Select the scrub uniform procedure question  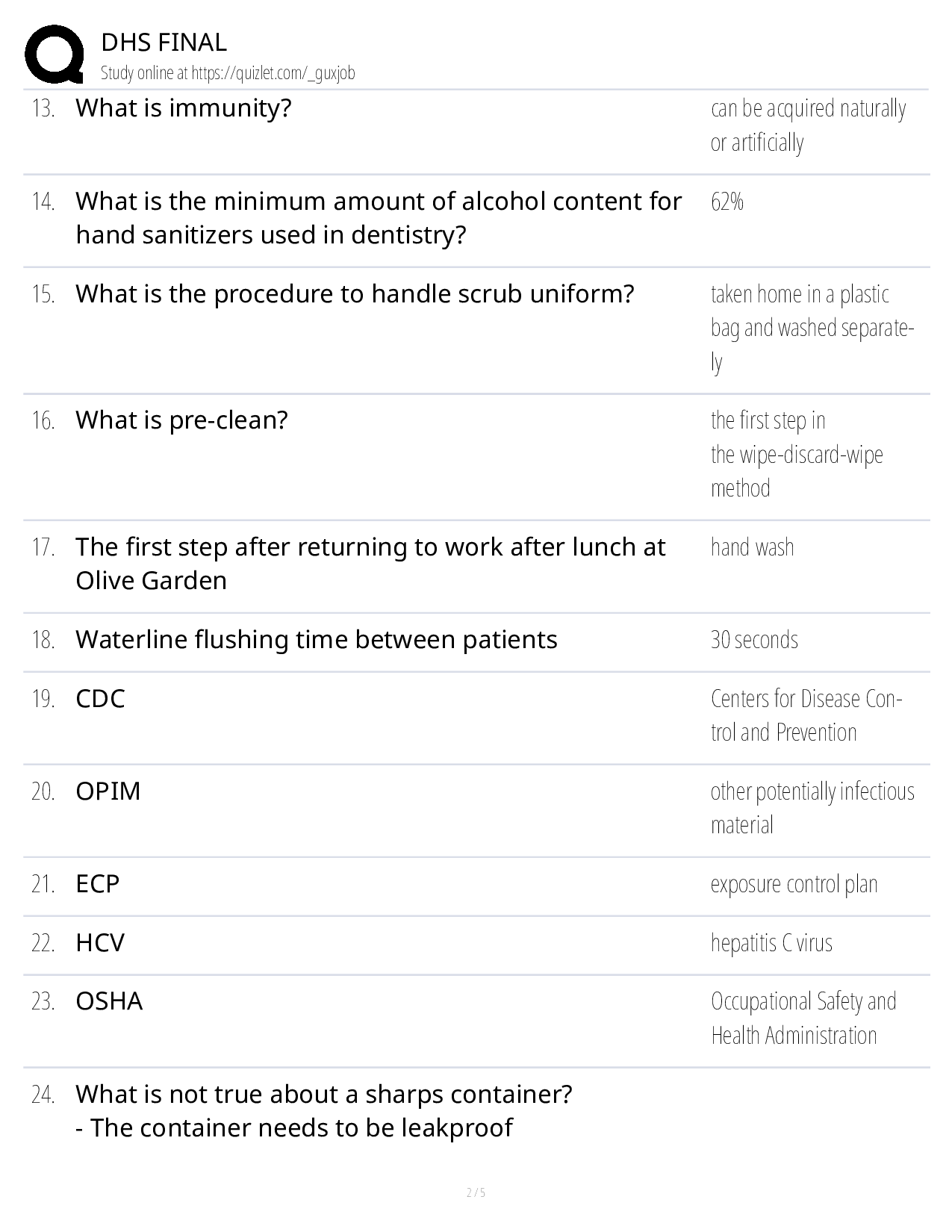coord(355,294)
